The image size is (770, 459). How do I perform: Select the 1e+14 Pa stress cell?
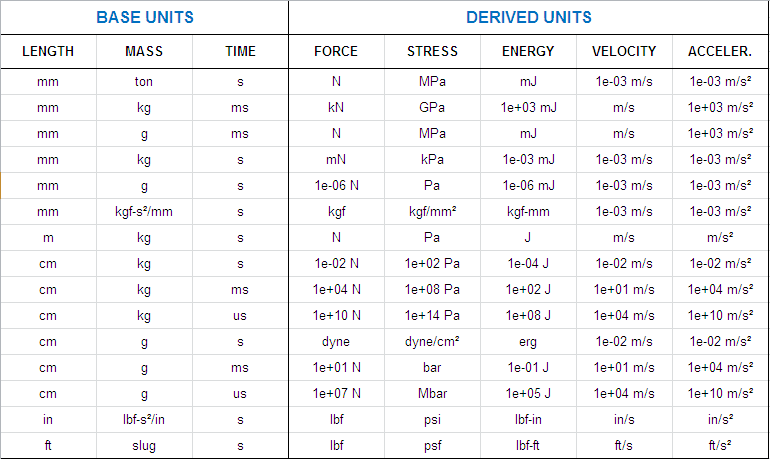(432, 315)
